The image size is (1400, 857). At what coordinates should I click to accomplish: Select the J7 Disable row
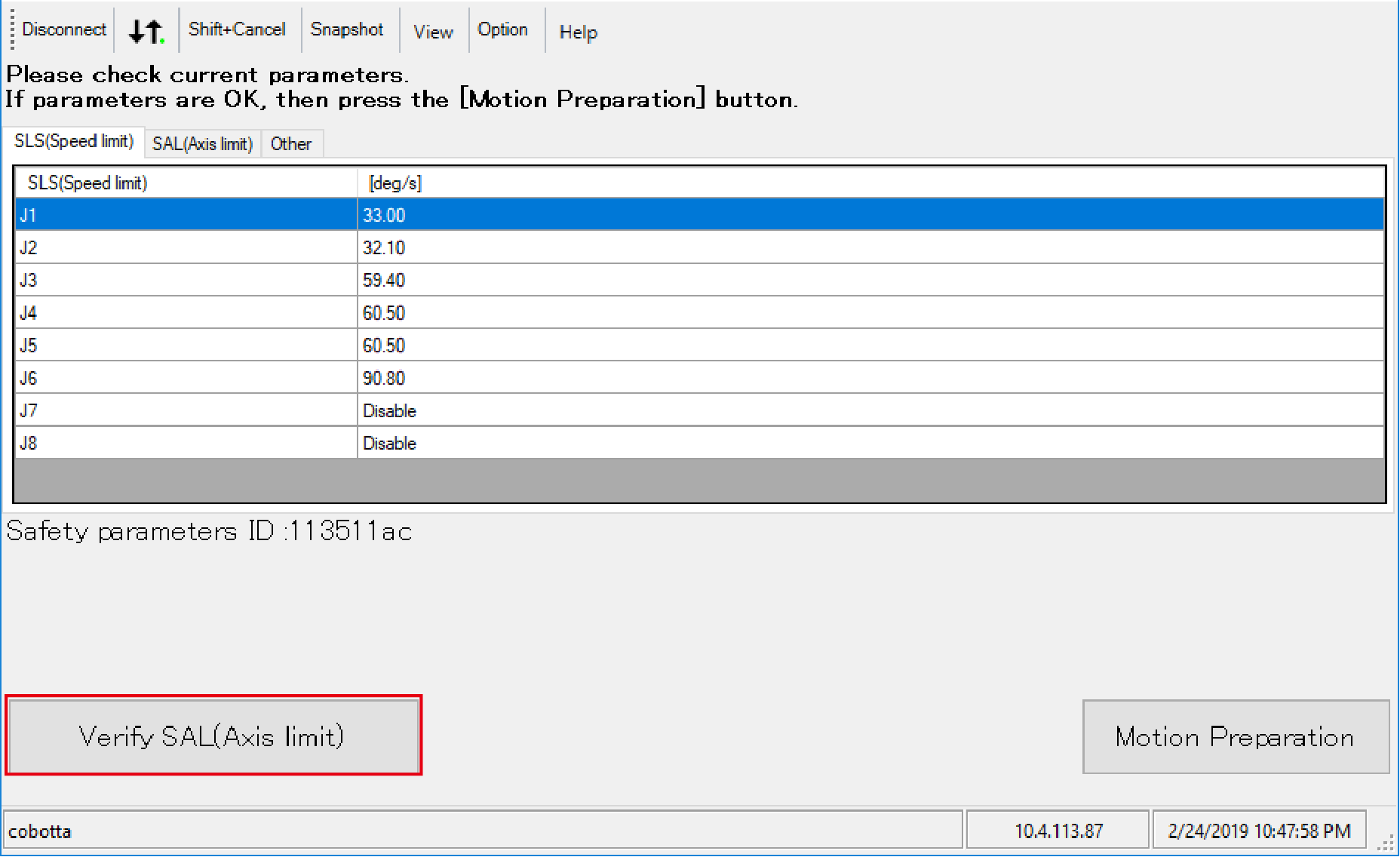coord(185,410)
